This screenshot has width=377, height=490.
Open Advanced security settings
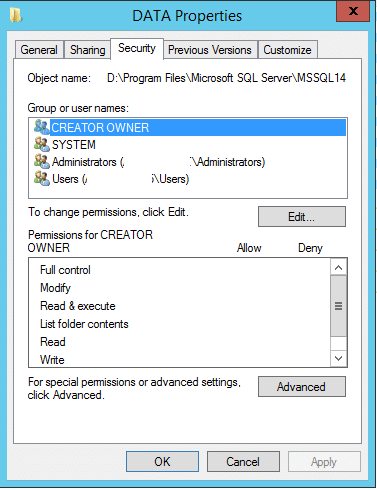(302, 387)
